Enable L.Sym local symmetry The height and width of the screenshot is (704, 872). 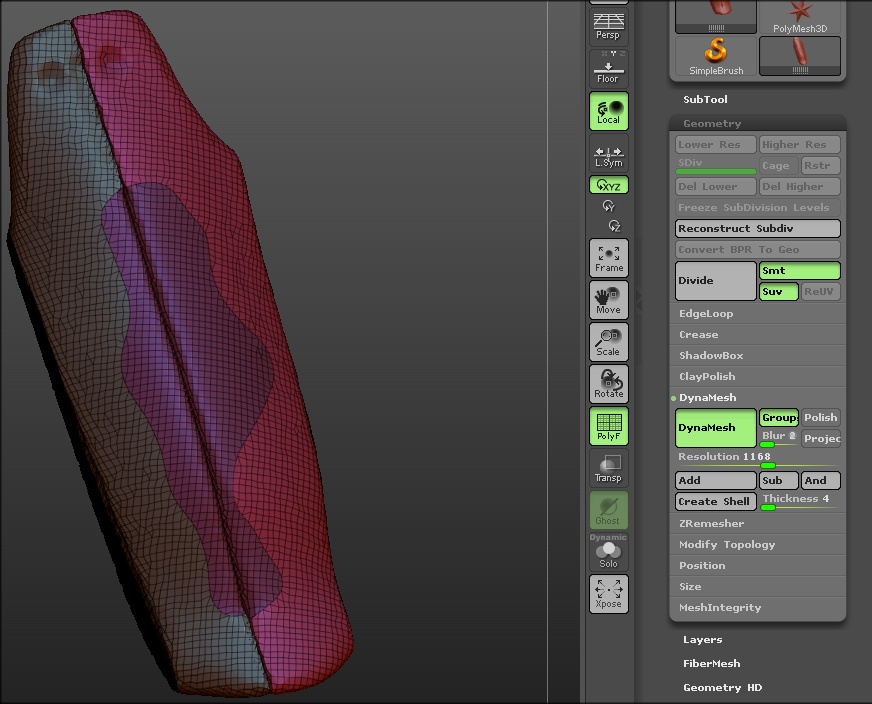[x=608, y=153]
